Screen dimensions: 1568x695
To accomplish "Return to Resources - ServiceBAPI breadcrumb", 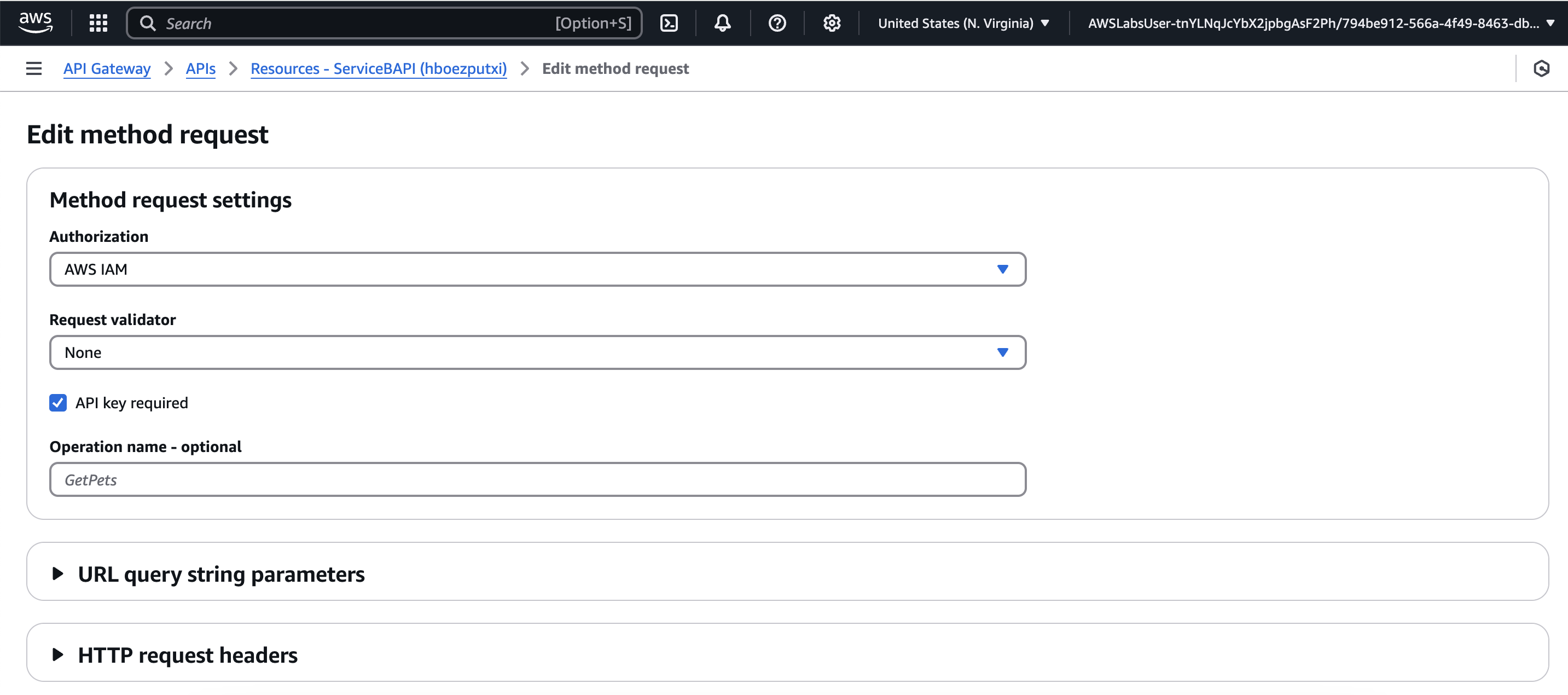I will click(x=379, y=68).
